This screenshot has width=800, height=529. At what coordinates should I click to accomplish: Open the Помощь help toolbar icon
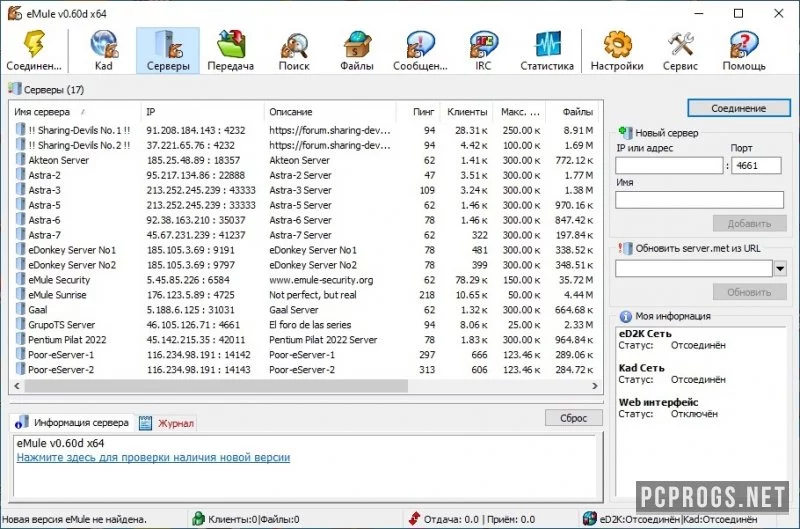[744, 50]
